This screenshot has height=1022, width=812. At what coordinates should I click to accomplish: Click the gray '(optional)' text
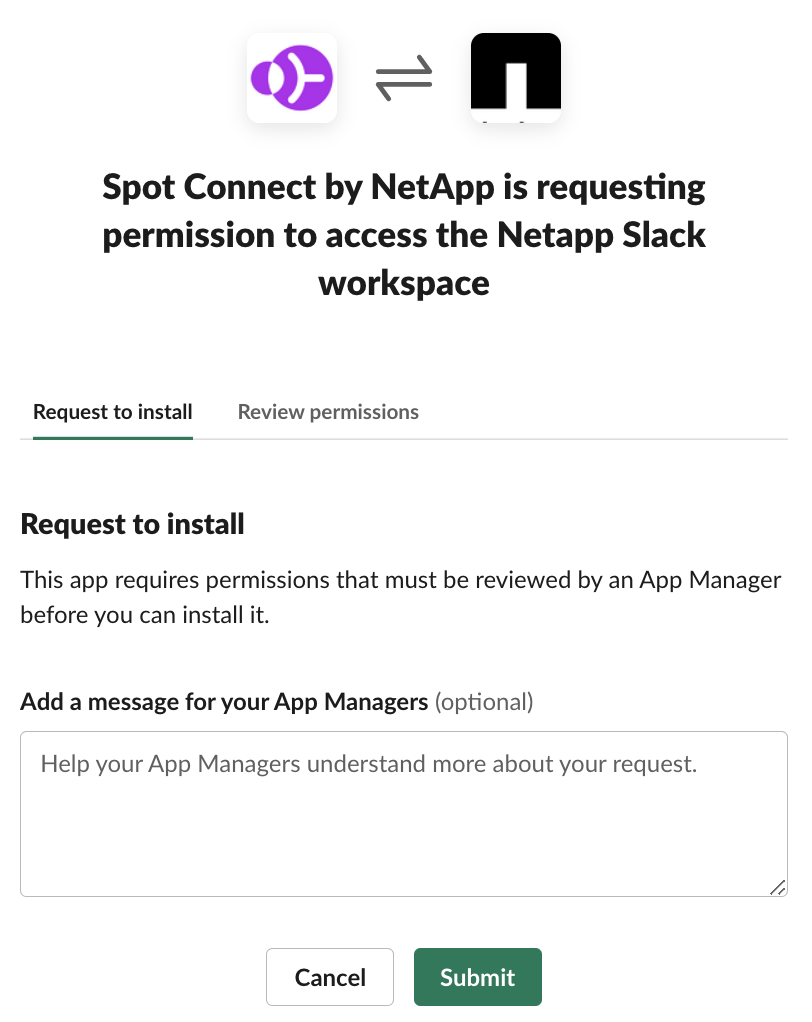tap(484, 702)
